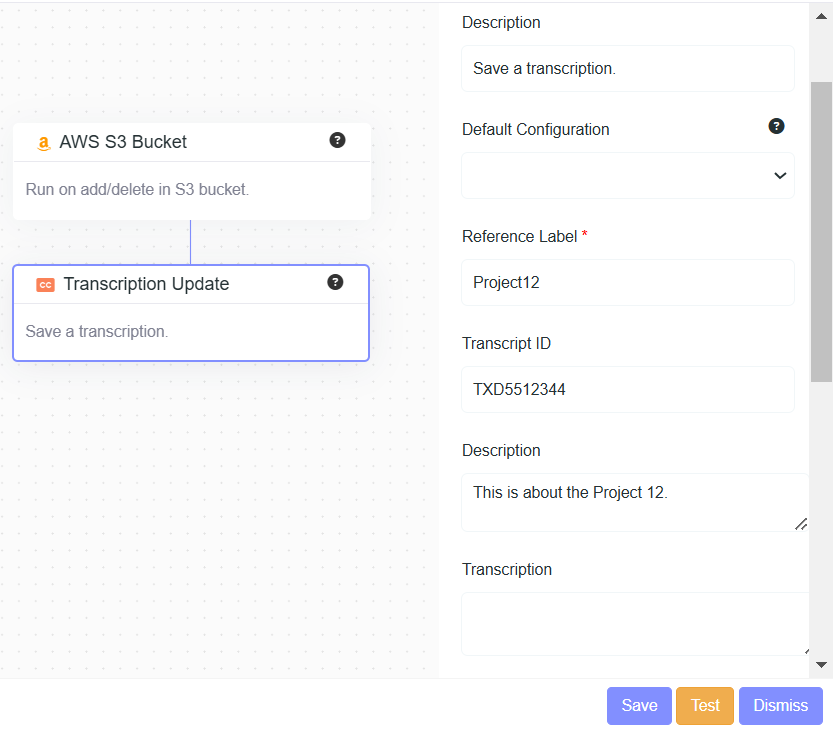833x733 pixels.
Task: Focus the Reference Label field containing Project12
Action: pyautogui.click(x=628, y=283)
